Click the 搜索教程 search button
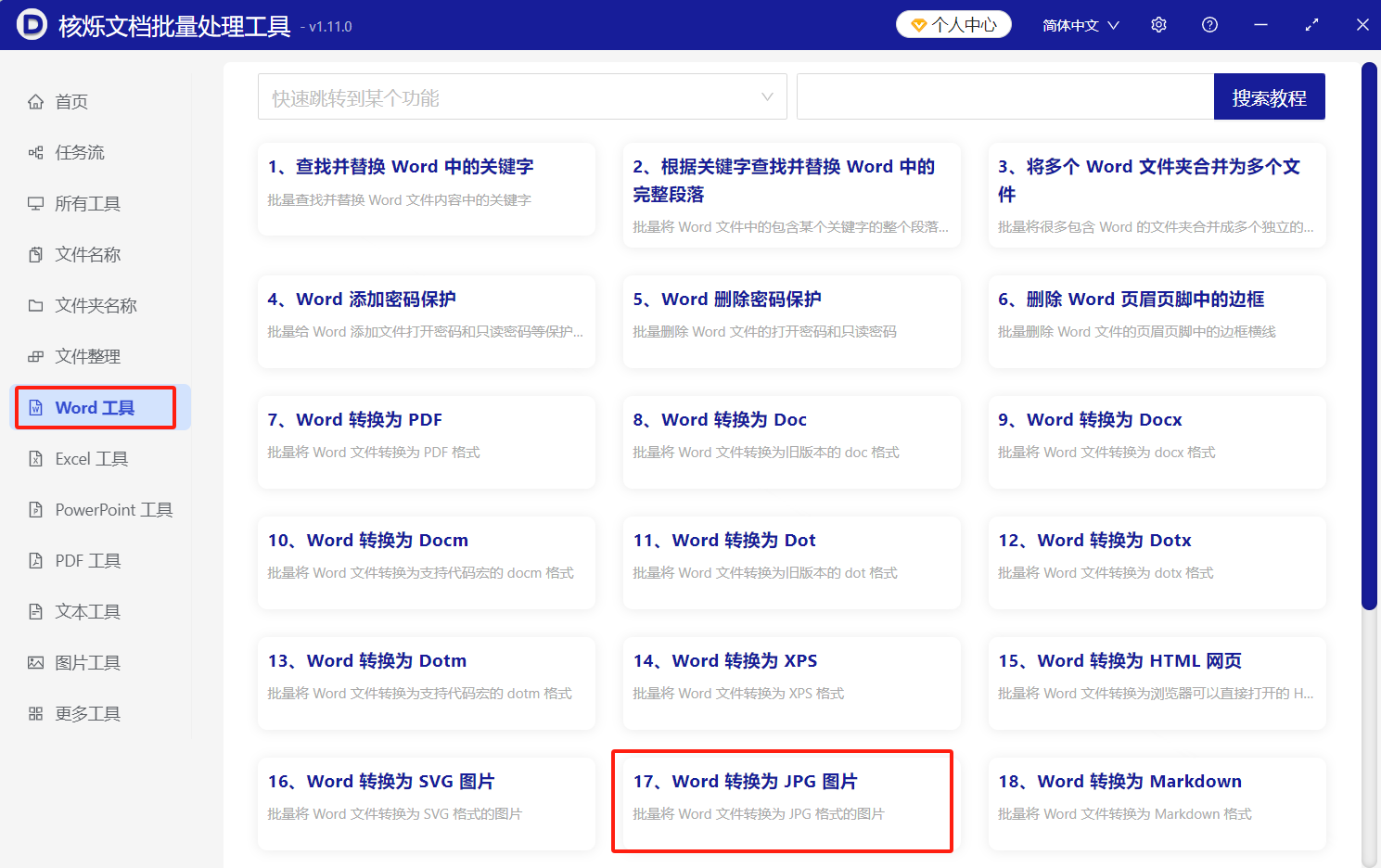The height and width of the screenshot is (868, 1381). point(1269,96)
